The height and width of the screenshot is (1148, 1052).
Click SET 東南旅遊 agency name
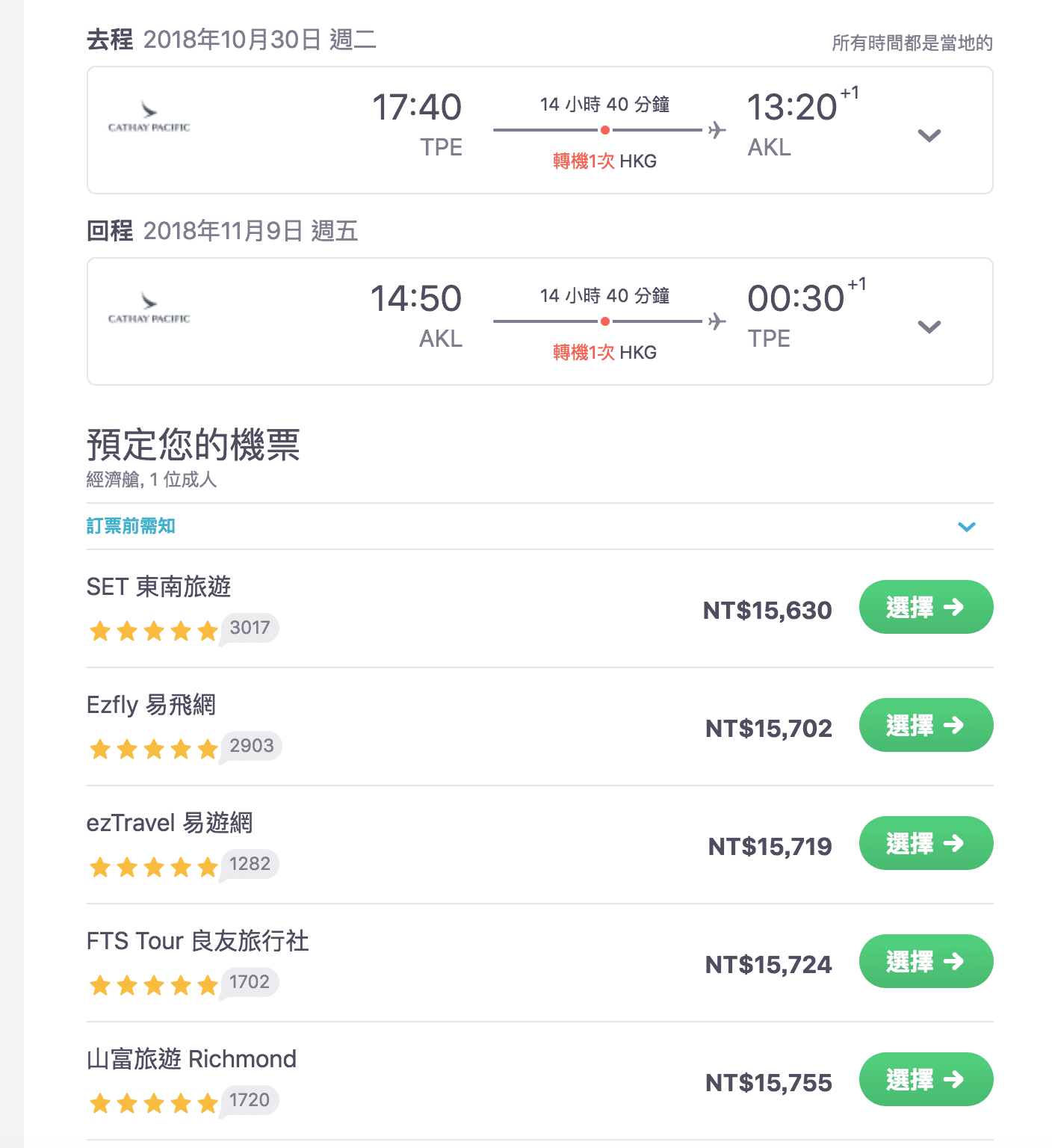[x=159, y=587]
